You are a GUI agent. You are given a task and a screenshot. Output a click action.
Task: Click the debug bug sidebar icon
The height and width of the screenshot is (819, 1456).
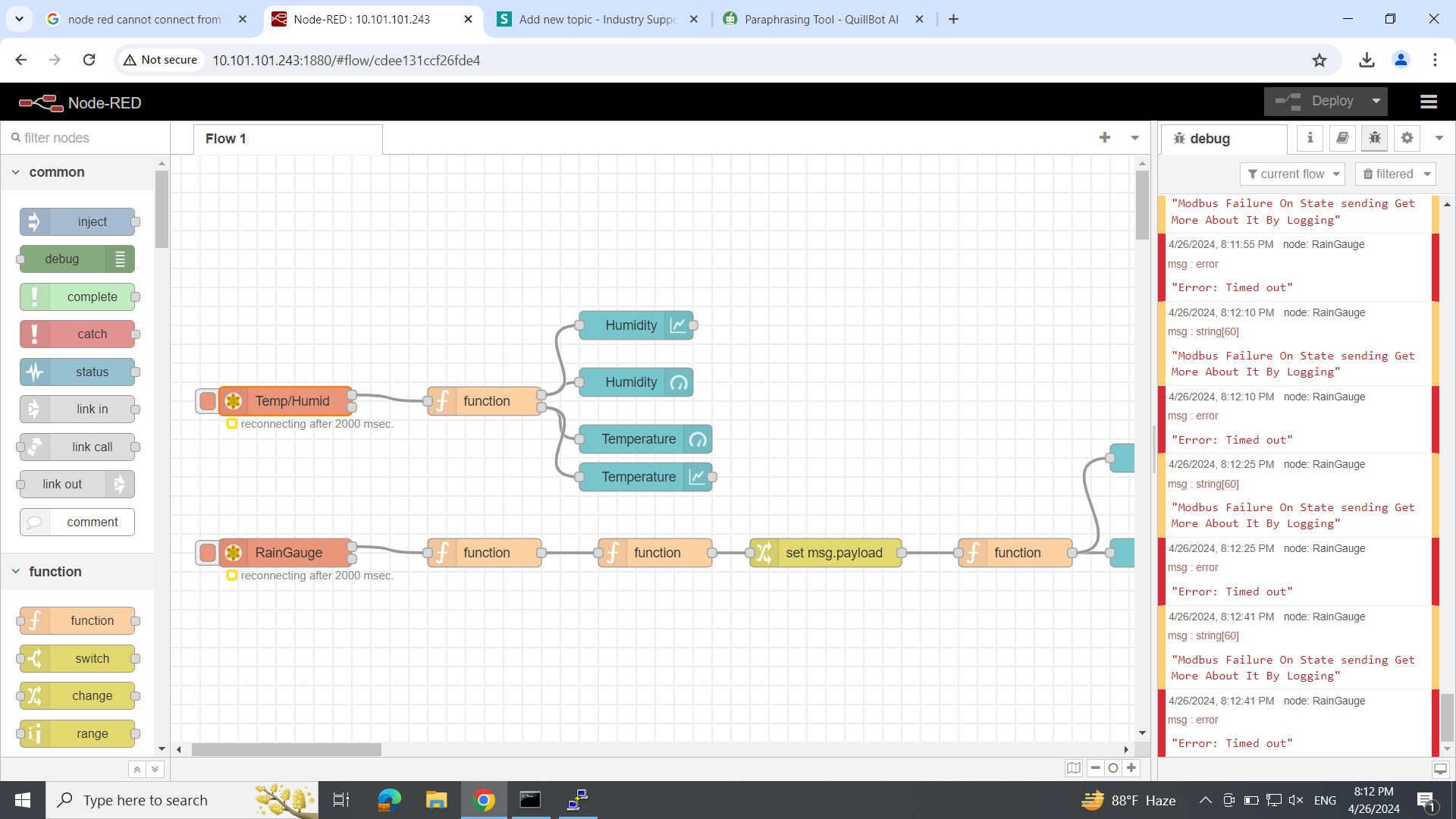1374,138
